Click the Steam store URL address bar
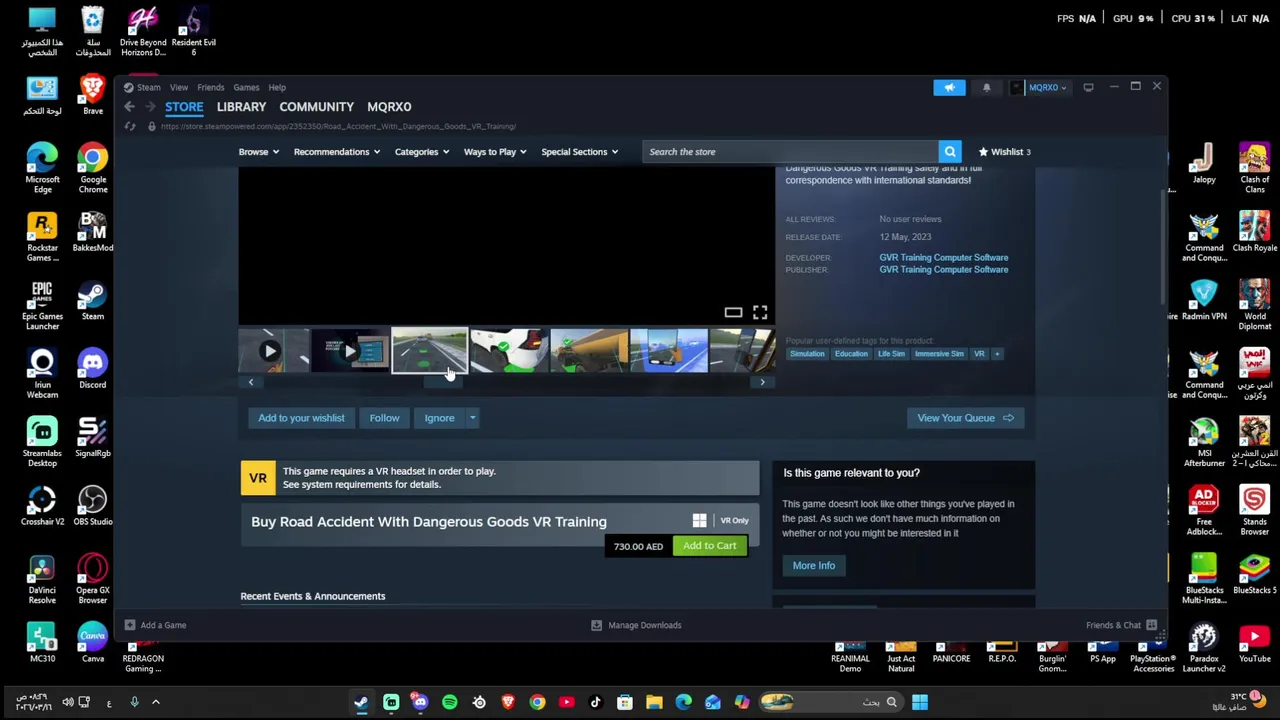This screenshot has height=720, width=1280. [x=340, y=127]
